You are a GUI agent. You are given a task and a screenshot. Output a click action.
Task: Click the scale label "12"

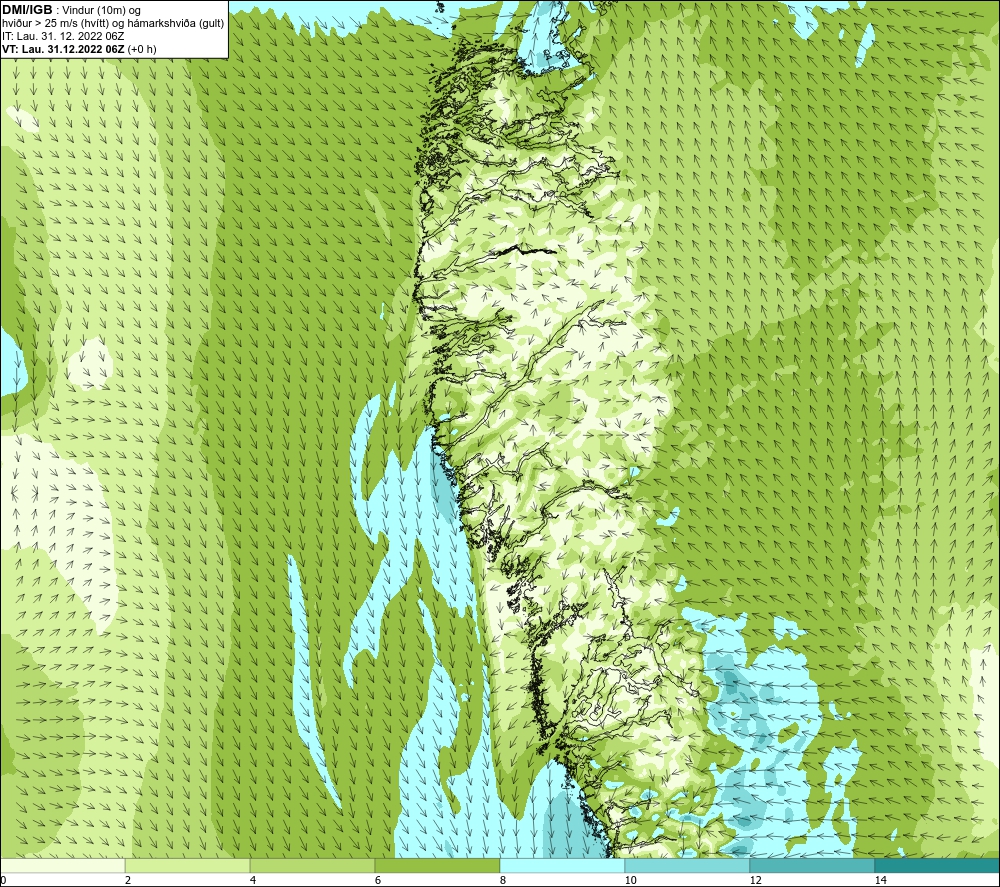tap(755, 880)
